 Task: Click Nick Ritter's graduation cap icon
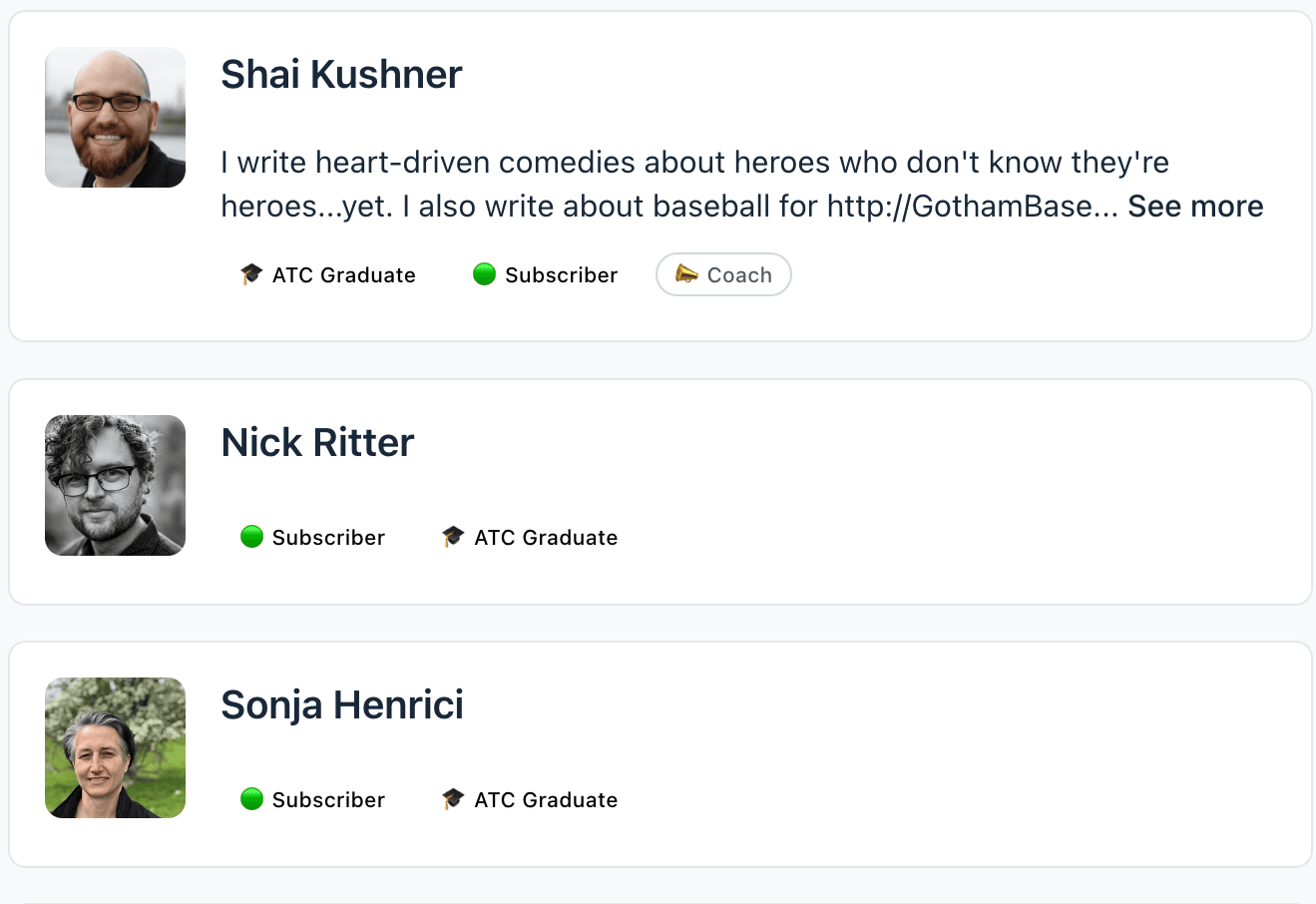click(x=453, y=537)
